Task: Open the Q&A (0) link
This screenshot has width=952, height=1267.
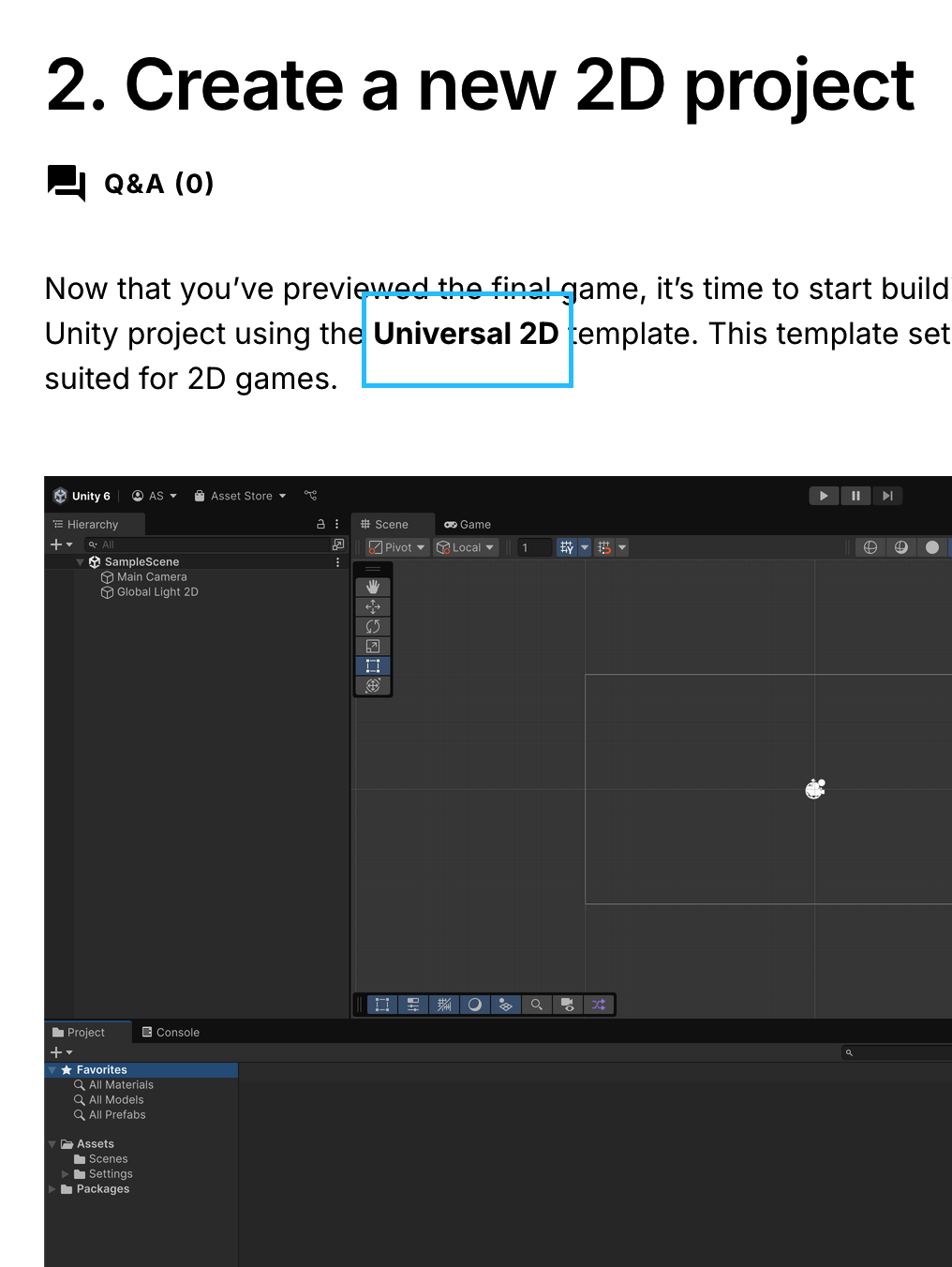Action: (159, 184)
